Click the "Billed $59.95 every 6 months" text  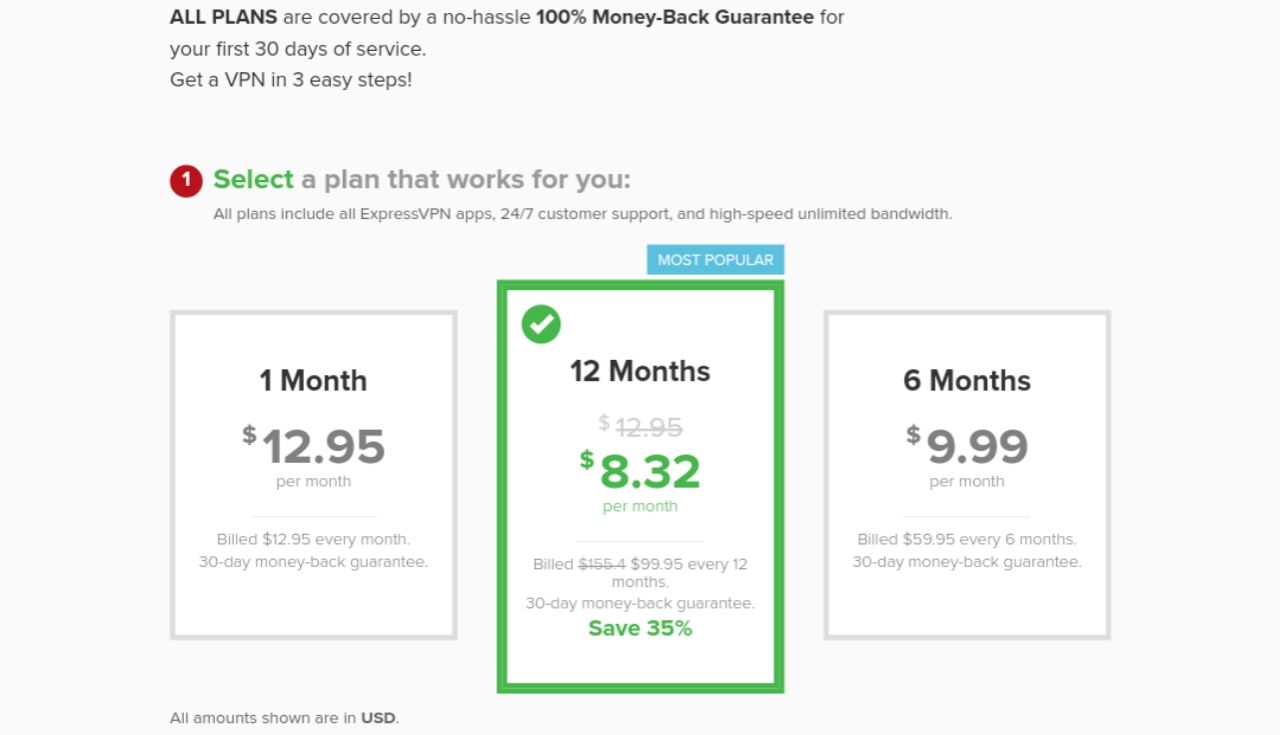[x=966, y=539]
